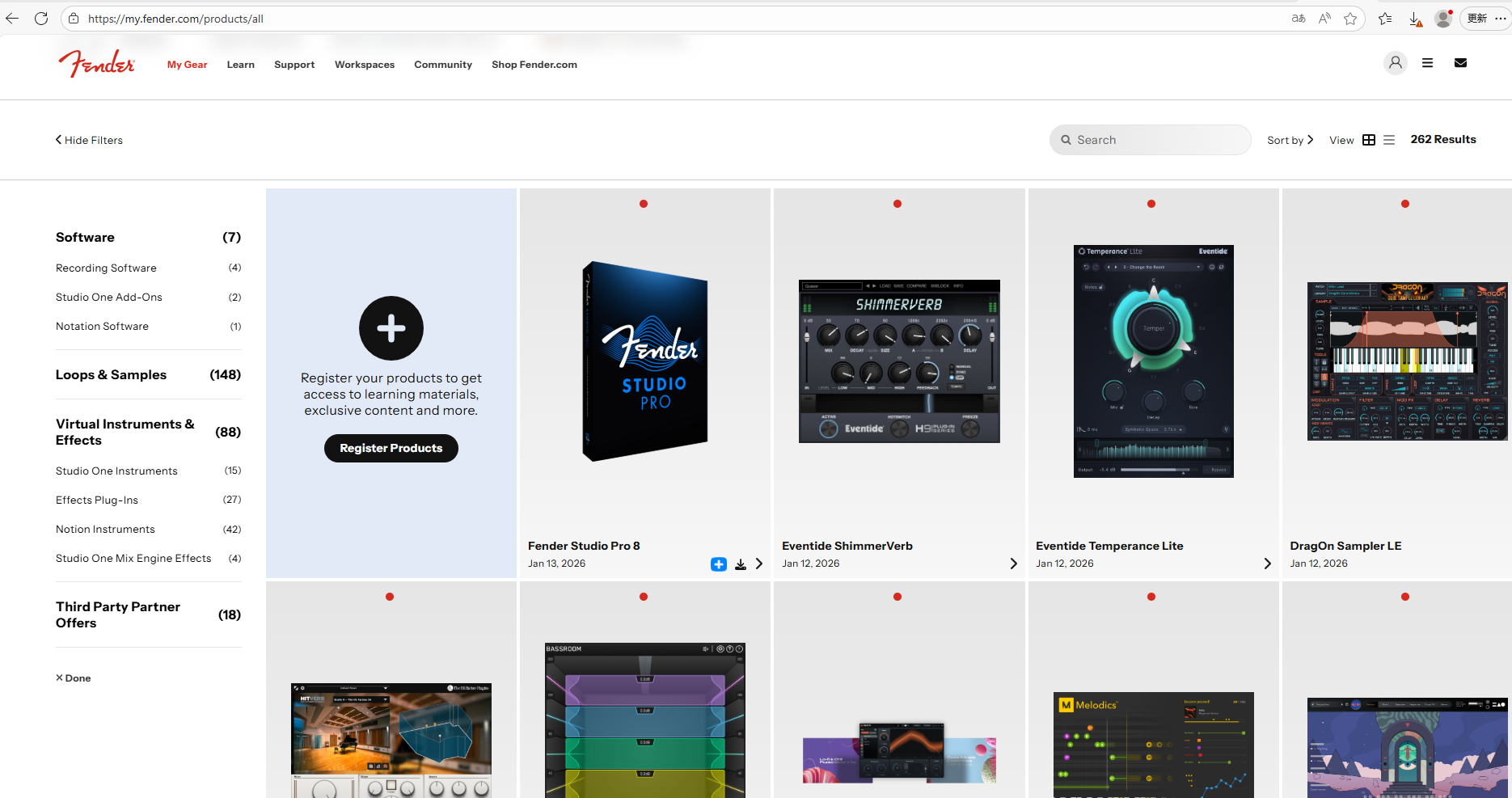Click the large plus register circle

coord(391,328)
